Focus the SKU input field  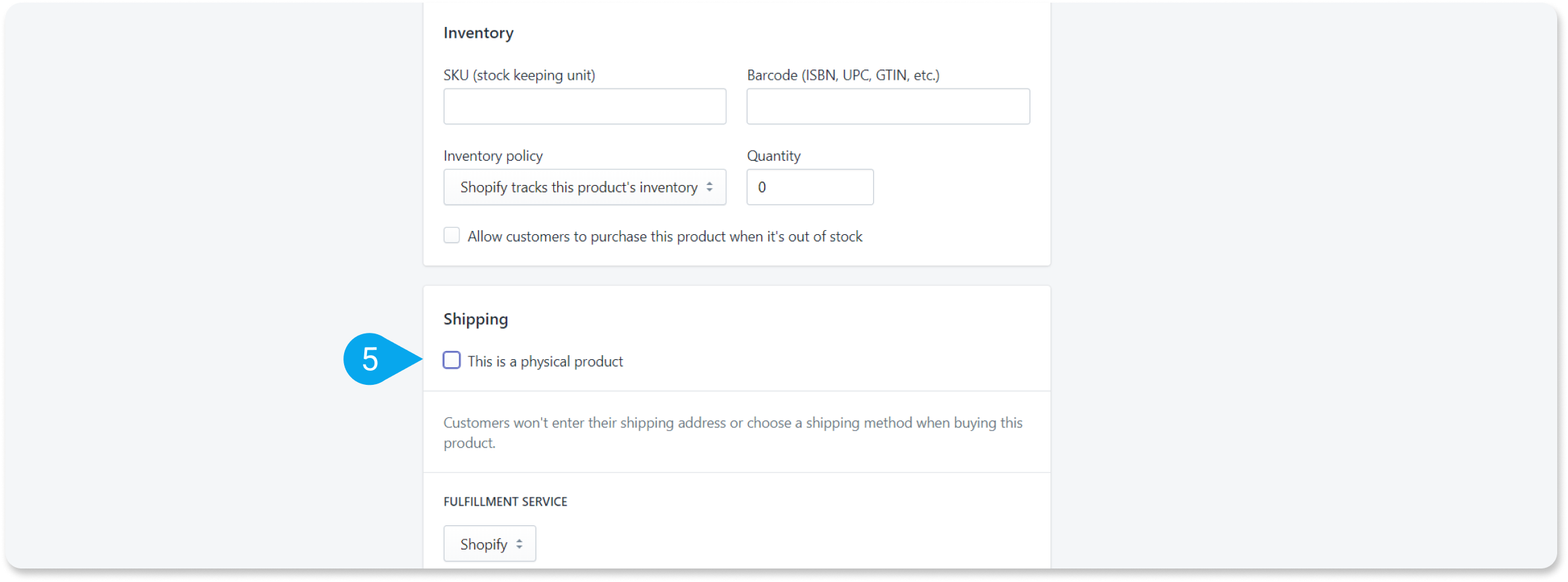pyautogui.click(x=584, y=106)
